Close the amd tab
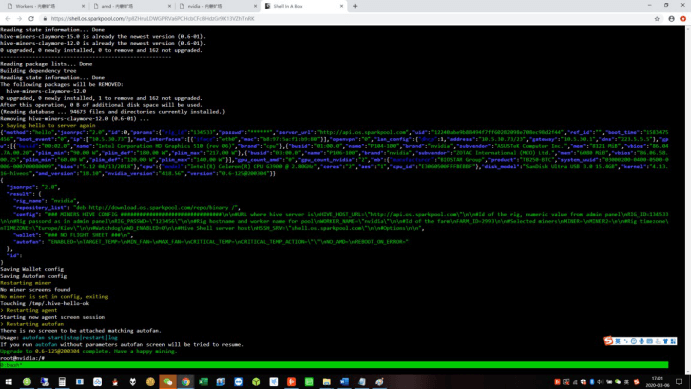The height and width of the screenshot is (389, 692). tap(169, 6)
